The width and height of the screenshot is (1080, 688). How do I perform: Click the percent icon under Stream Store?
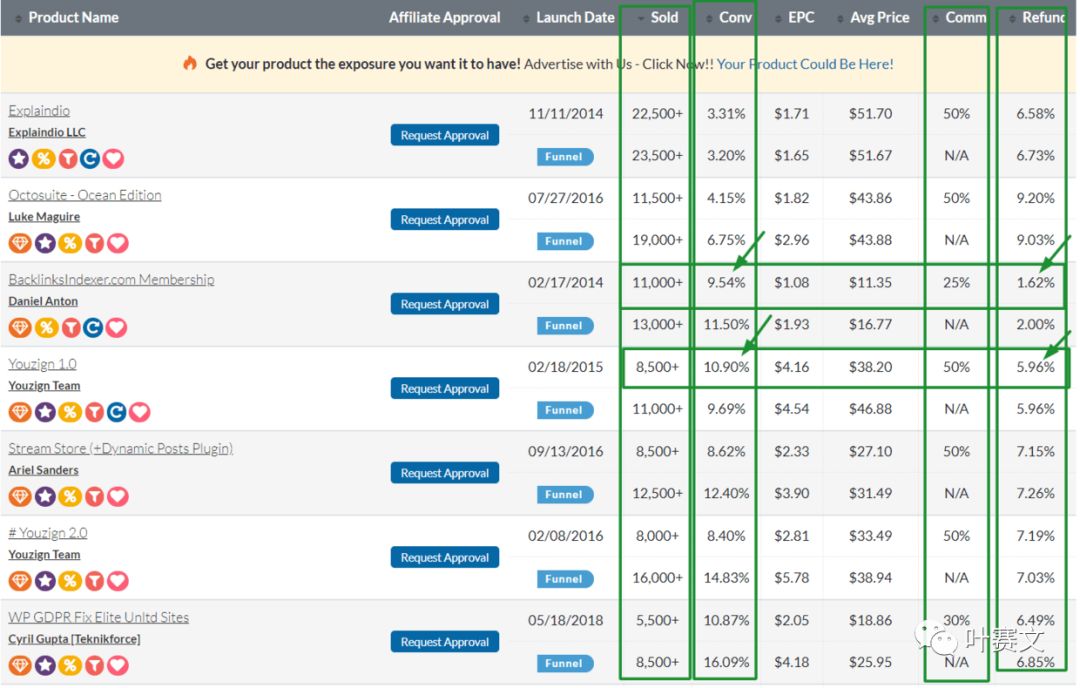tap(70, 497)
